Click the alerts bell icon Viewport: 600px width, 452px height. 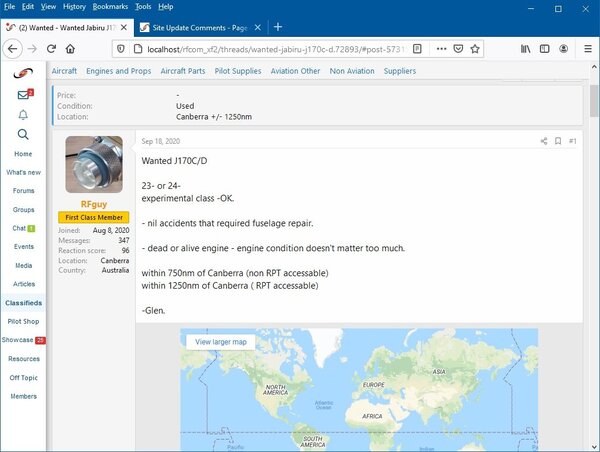tap(23, 115)
